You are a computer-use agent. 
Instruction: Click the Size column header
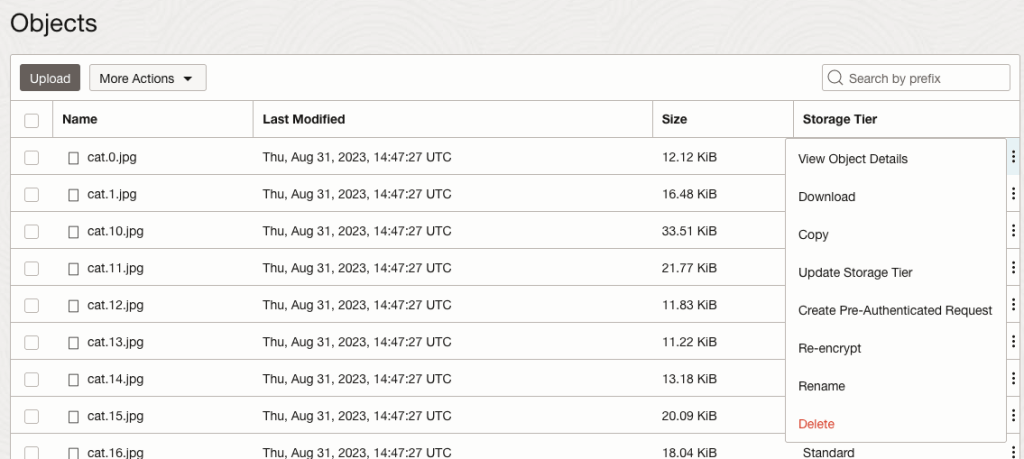[x=674, y=119]
